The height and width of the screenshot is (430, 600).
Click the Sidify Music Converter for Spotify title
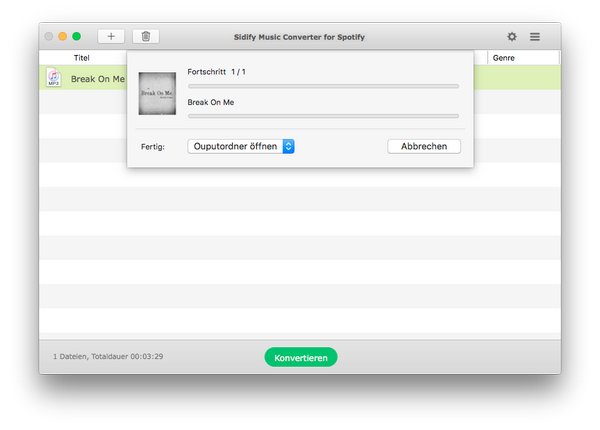click(x=299, y=37)
